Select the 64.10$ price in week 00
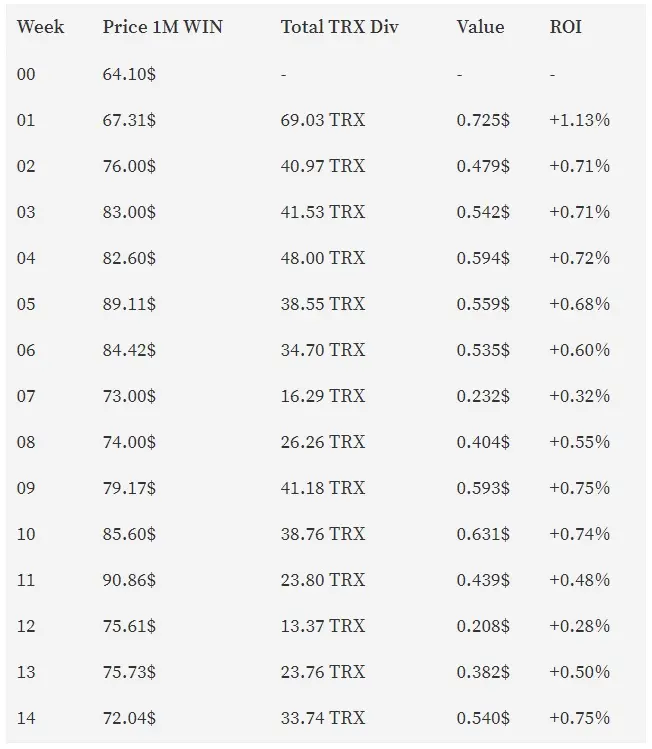This screenshot has height=749, width=652. [x=129, y=74]
